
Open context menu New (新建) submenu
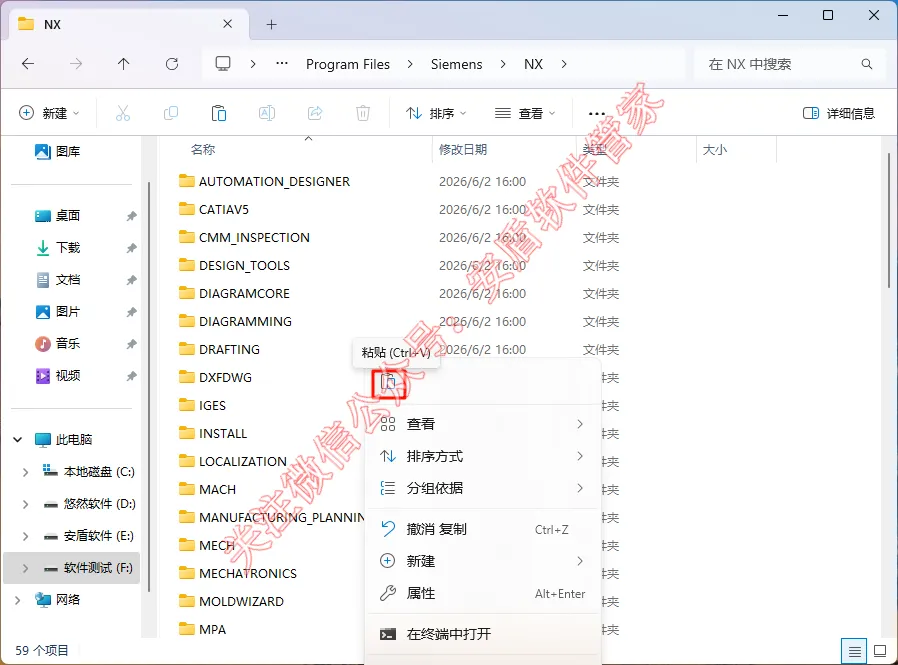[482, 561]
